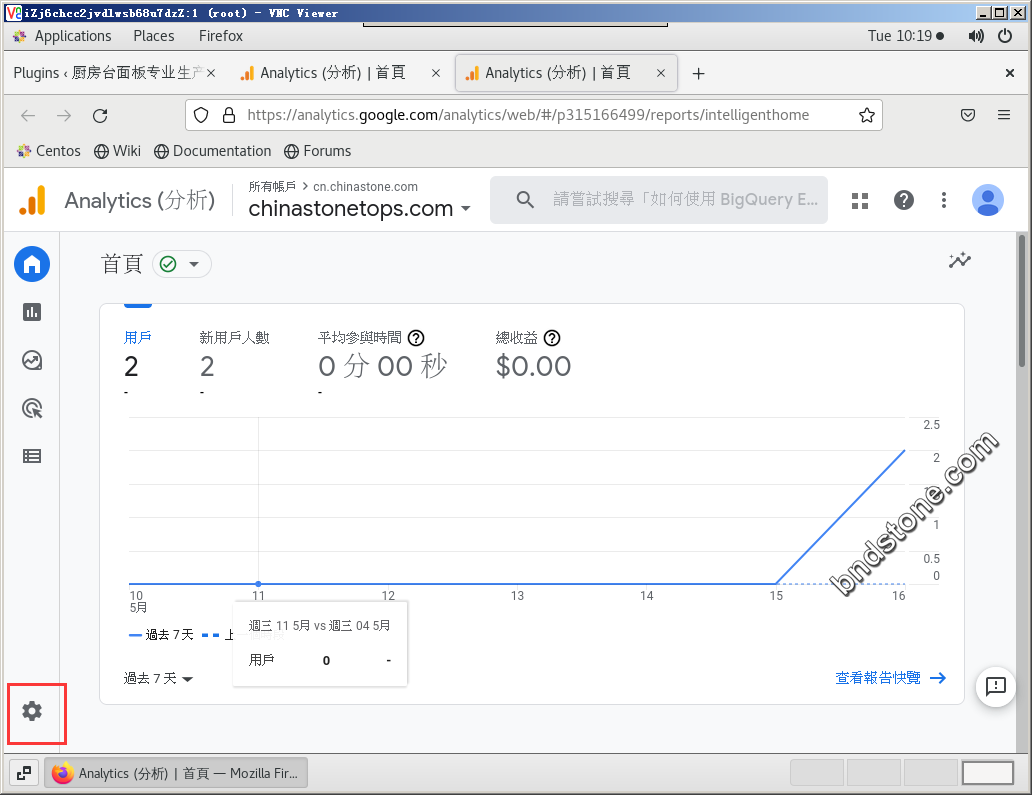The height and width of the screenshot is (795, 1032).
Task: Open the Centos bookmark
Action: click(x=49, y=151)
